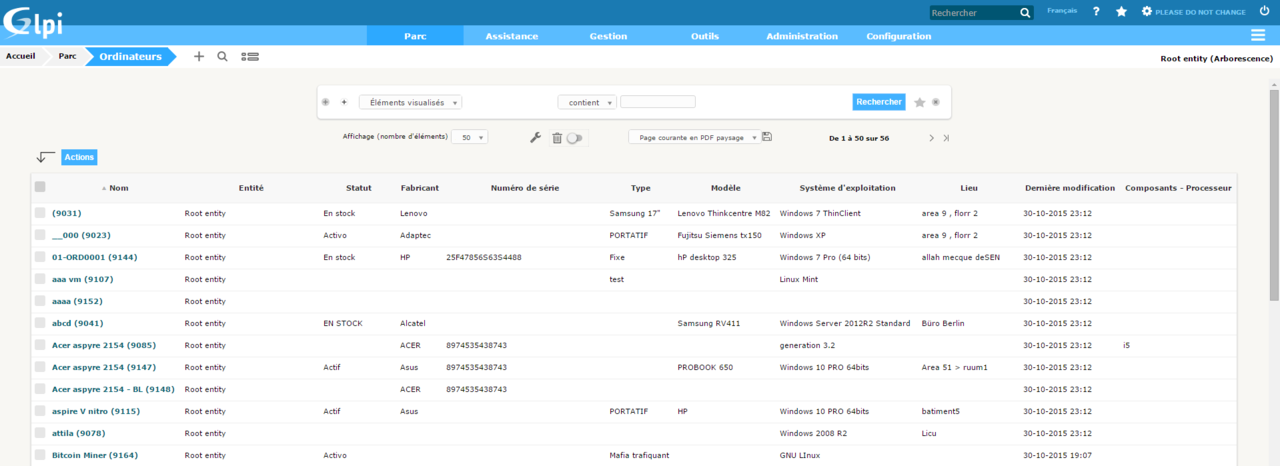Screen dimensions: 1280x466
Task: Open bookmarks star in the top bar
Action: click(x=1122, y=12)
